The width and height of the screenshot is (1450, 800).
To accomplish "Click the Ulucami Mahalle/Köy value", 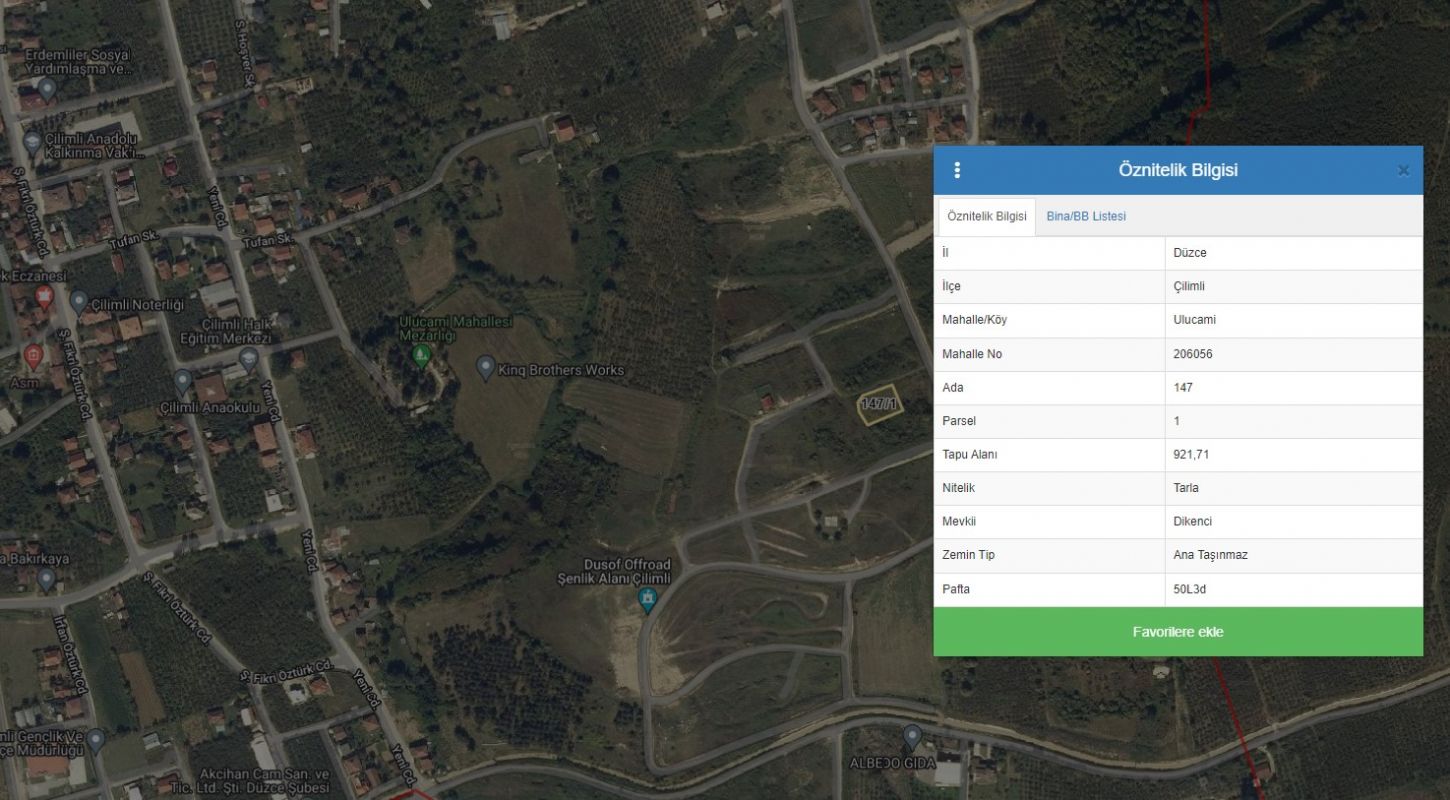I will (x=1194, y=320).
